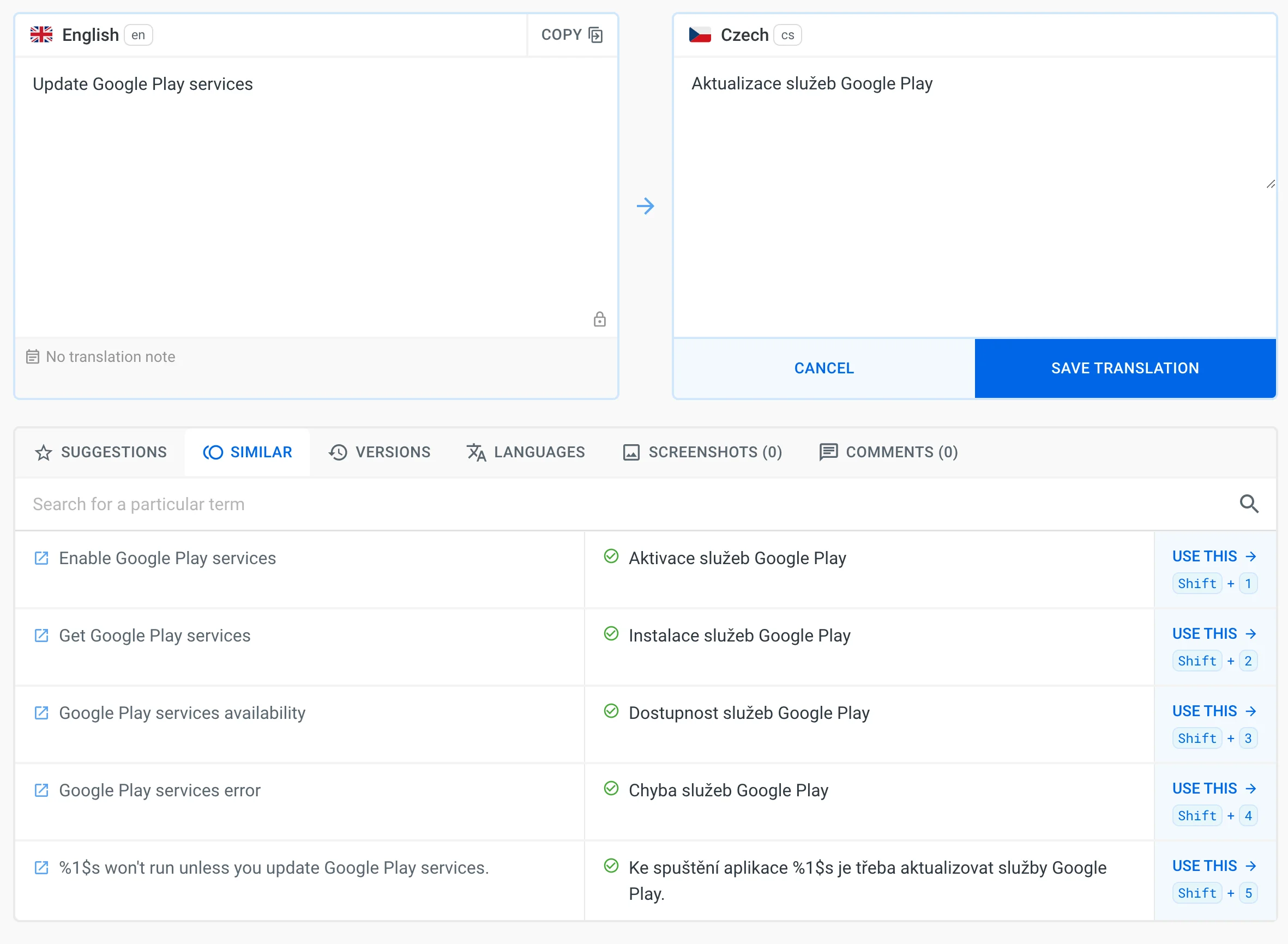This screenshot has height=944, width=1288.
Task: Show the Comments (0) tab
Action: 888,452
